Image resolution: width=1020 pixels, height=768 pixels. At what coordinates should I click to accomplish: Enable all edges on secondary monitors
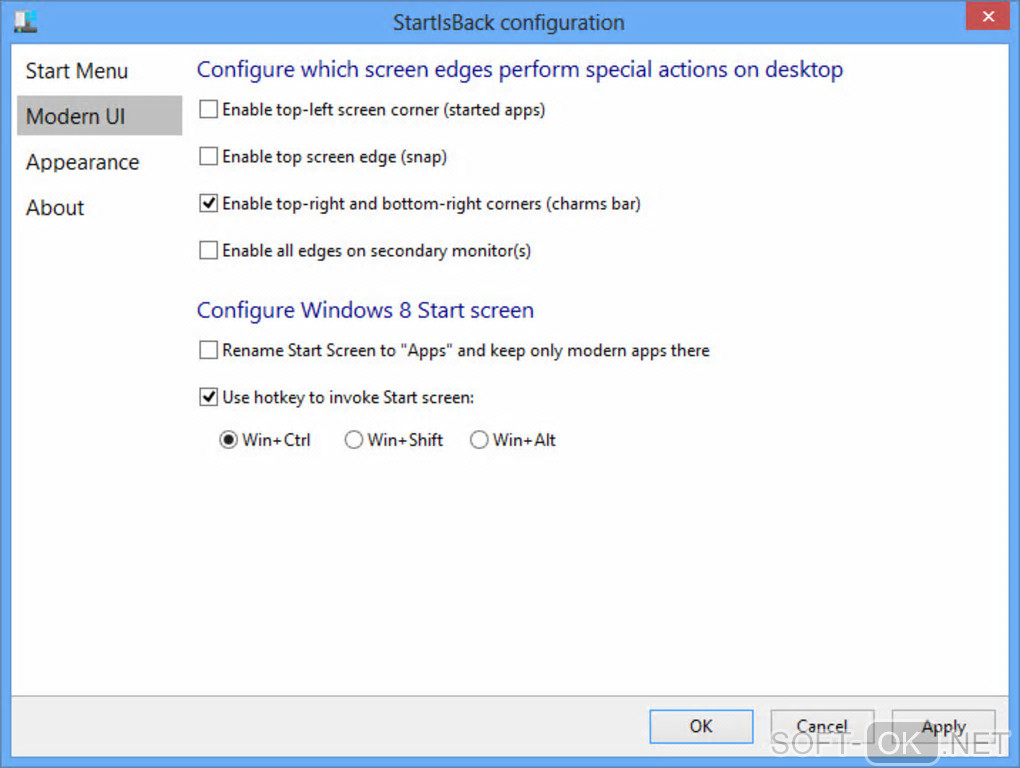(x=208, y=250)
